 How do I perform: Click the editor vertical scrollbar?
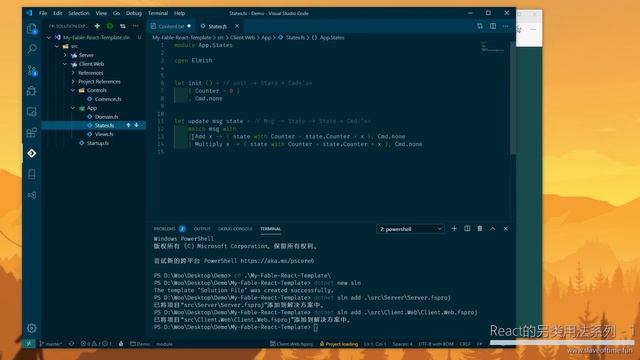(513, 98)
